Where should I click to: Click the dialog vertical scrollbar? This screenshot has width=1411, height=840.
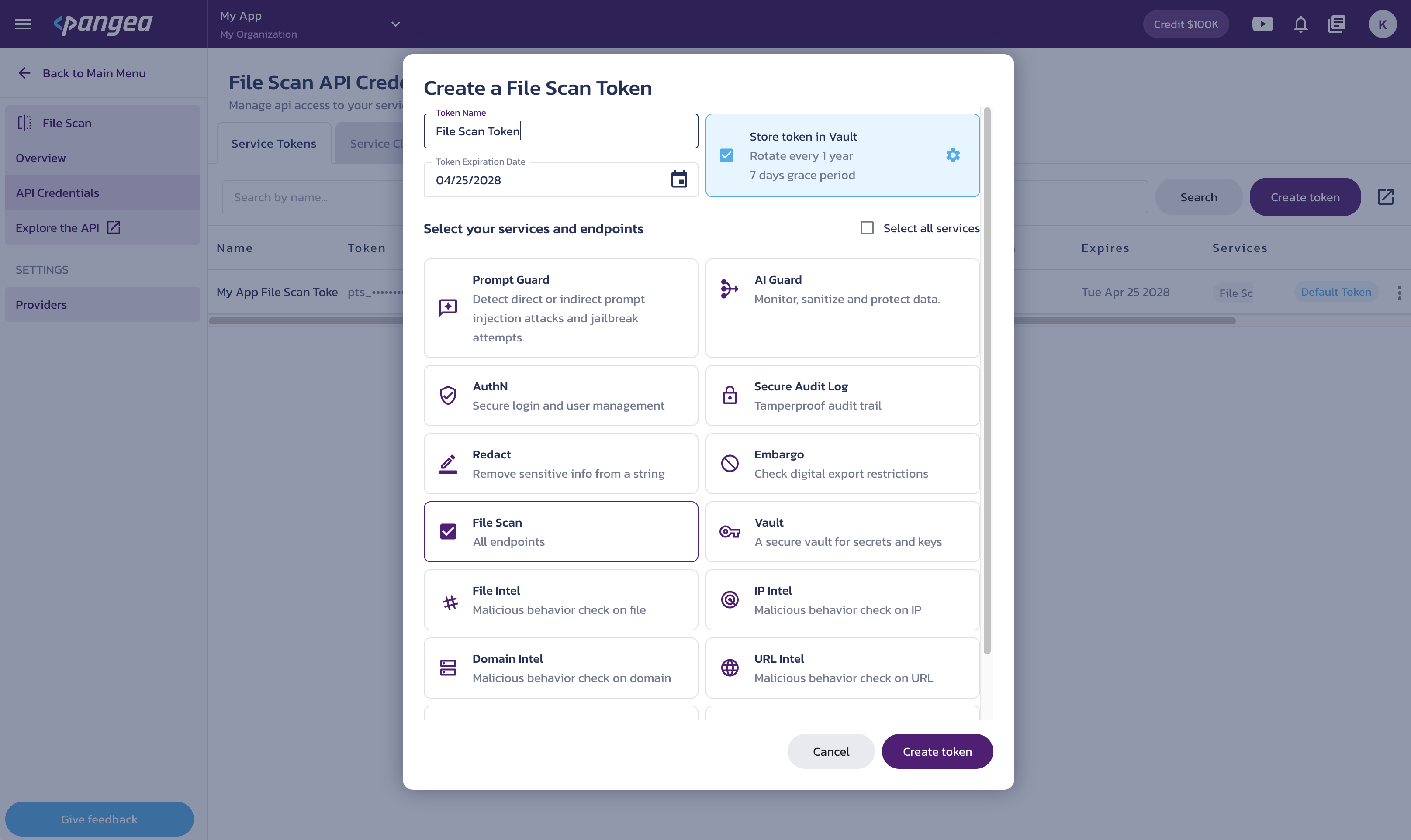point(987,380)
